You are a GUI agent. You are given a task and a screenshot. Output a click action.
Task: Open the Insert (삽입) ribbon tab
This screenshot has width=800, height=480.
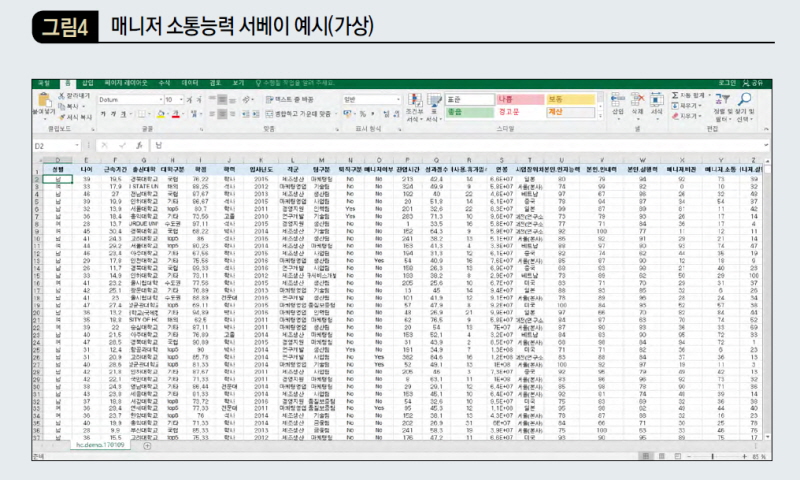click(88, 83)
